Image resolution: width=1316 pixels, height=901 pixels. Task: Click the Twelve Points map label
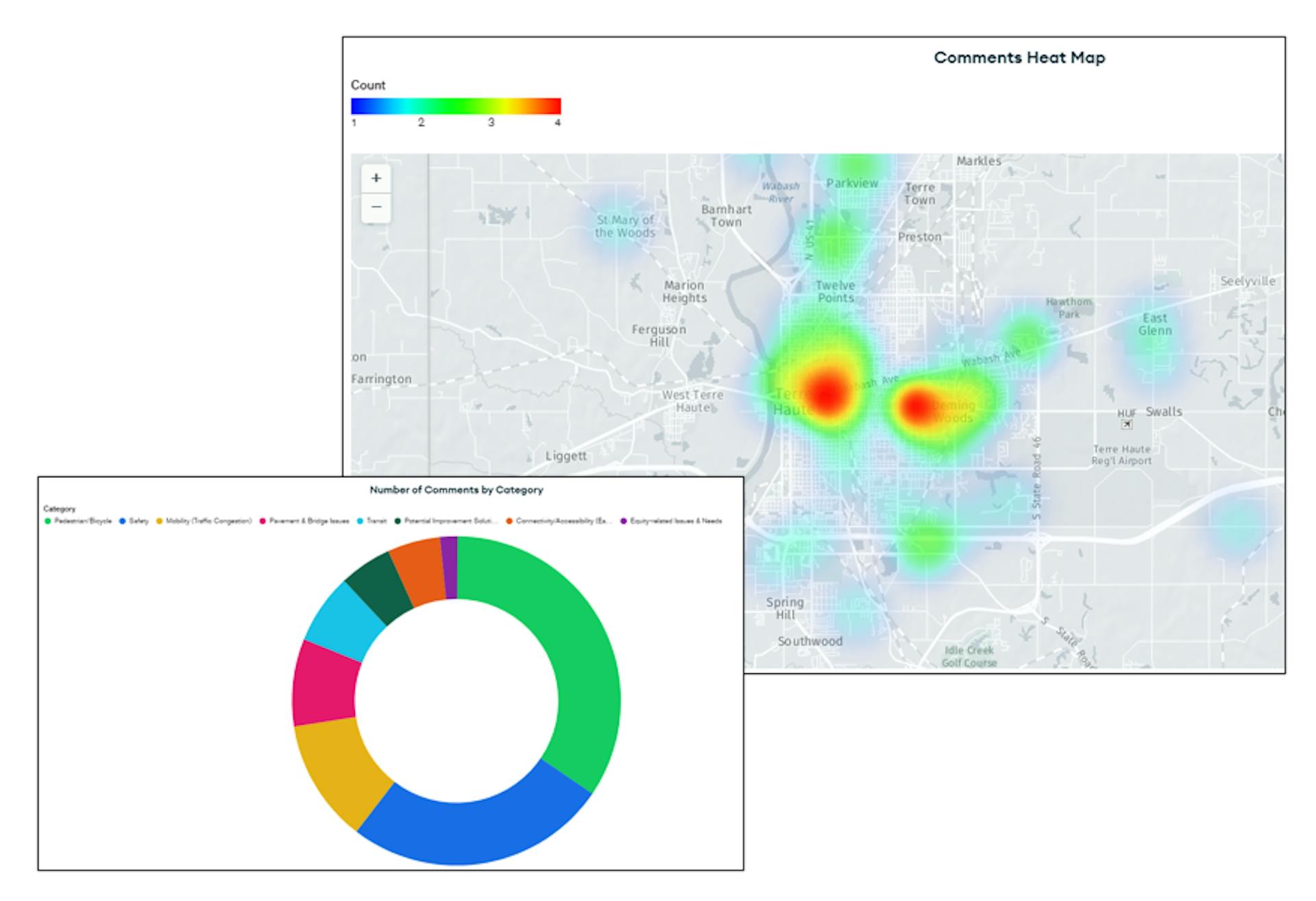(835, 291)
